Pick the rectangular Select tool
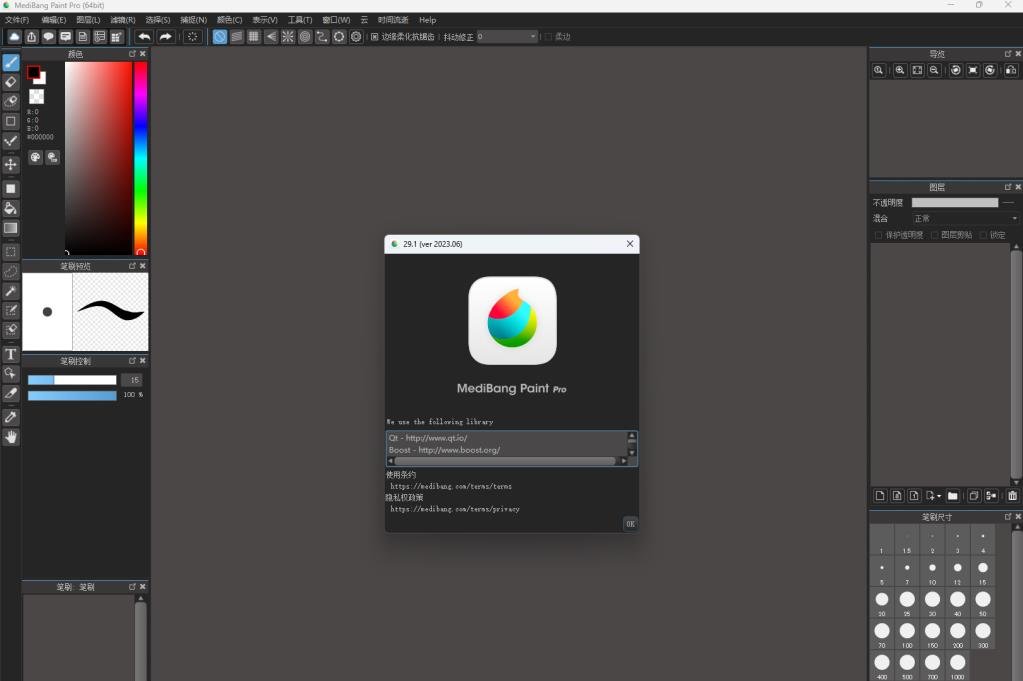The image size is (1023, 681). coord(11,252)
